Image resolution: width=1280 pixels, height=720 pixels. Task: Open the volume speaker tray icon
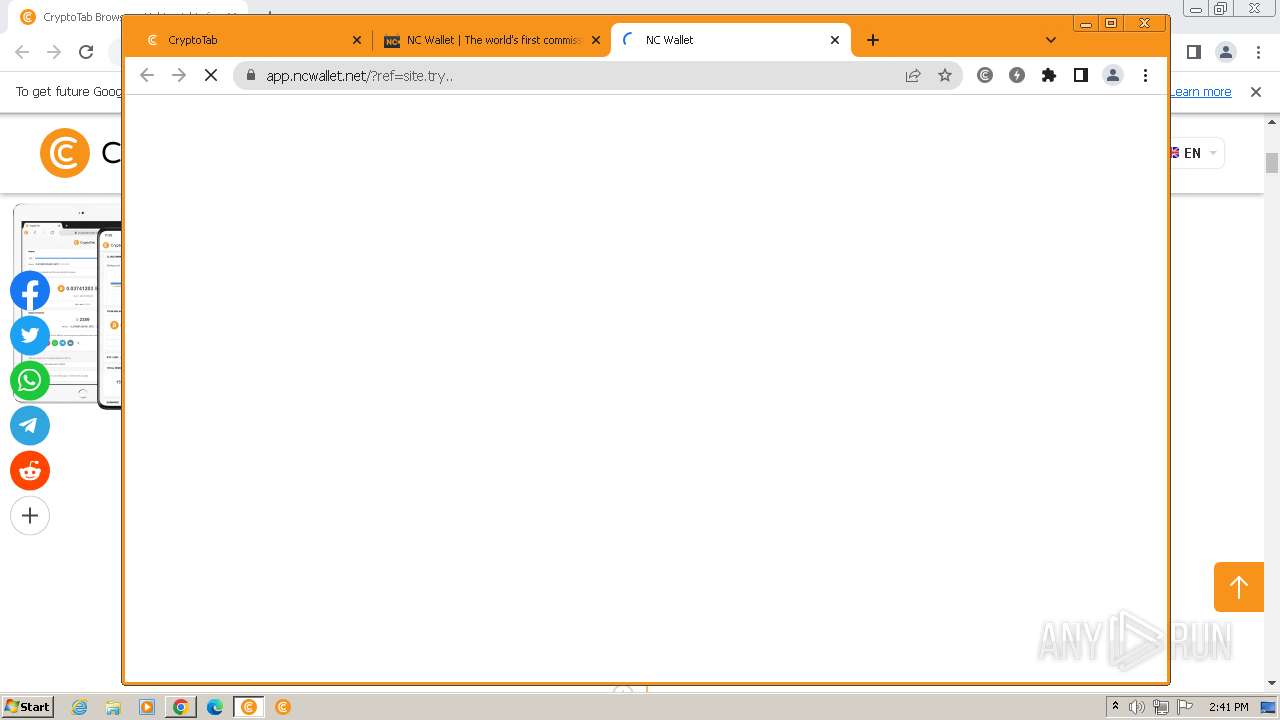pos(1137,707)
